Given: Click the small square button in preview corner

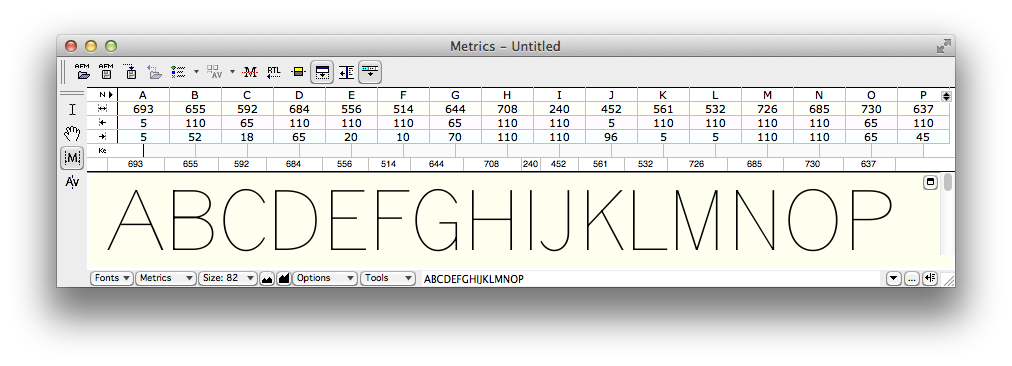Looking at the screenshot, I should point(930,183).
